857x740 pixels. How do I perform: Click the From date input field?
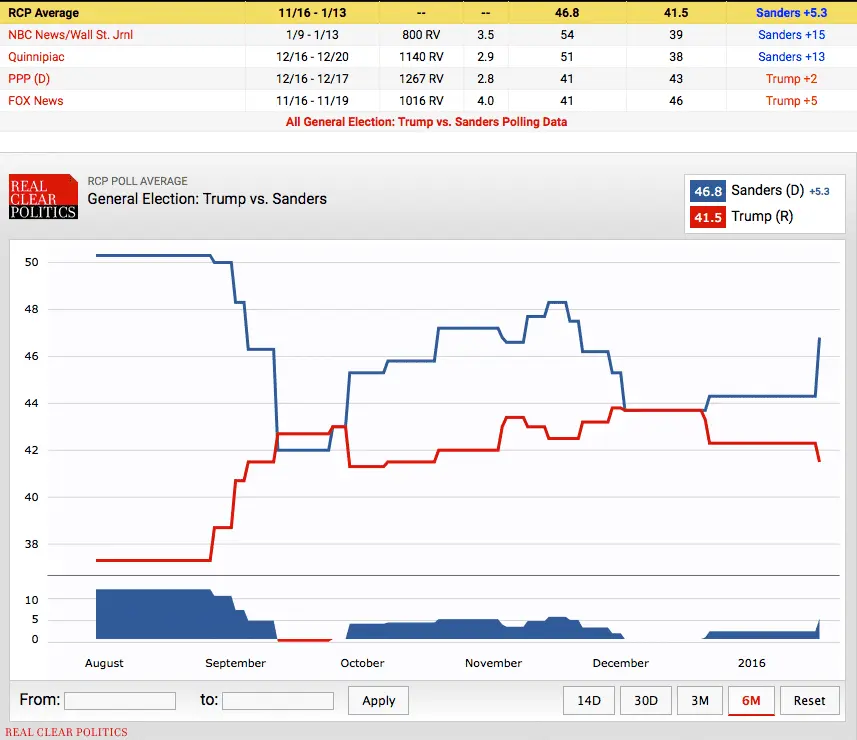click(120, 700)
